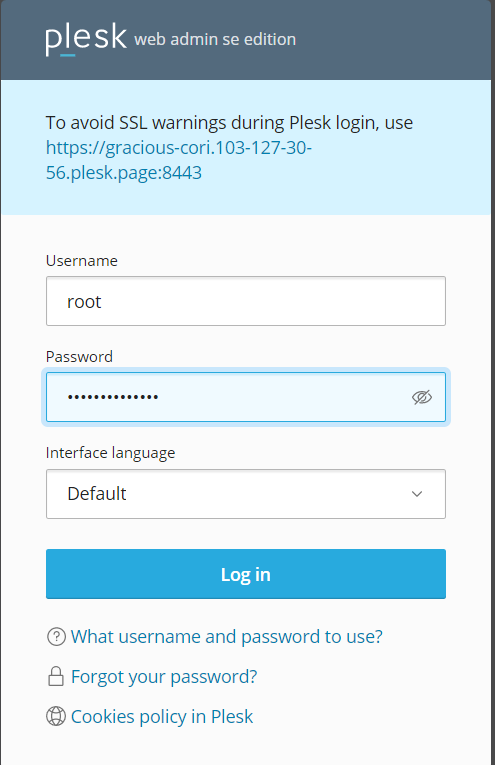Click the Interface language label

[110, 453]
